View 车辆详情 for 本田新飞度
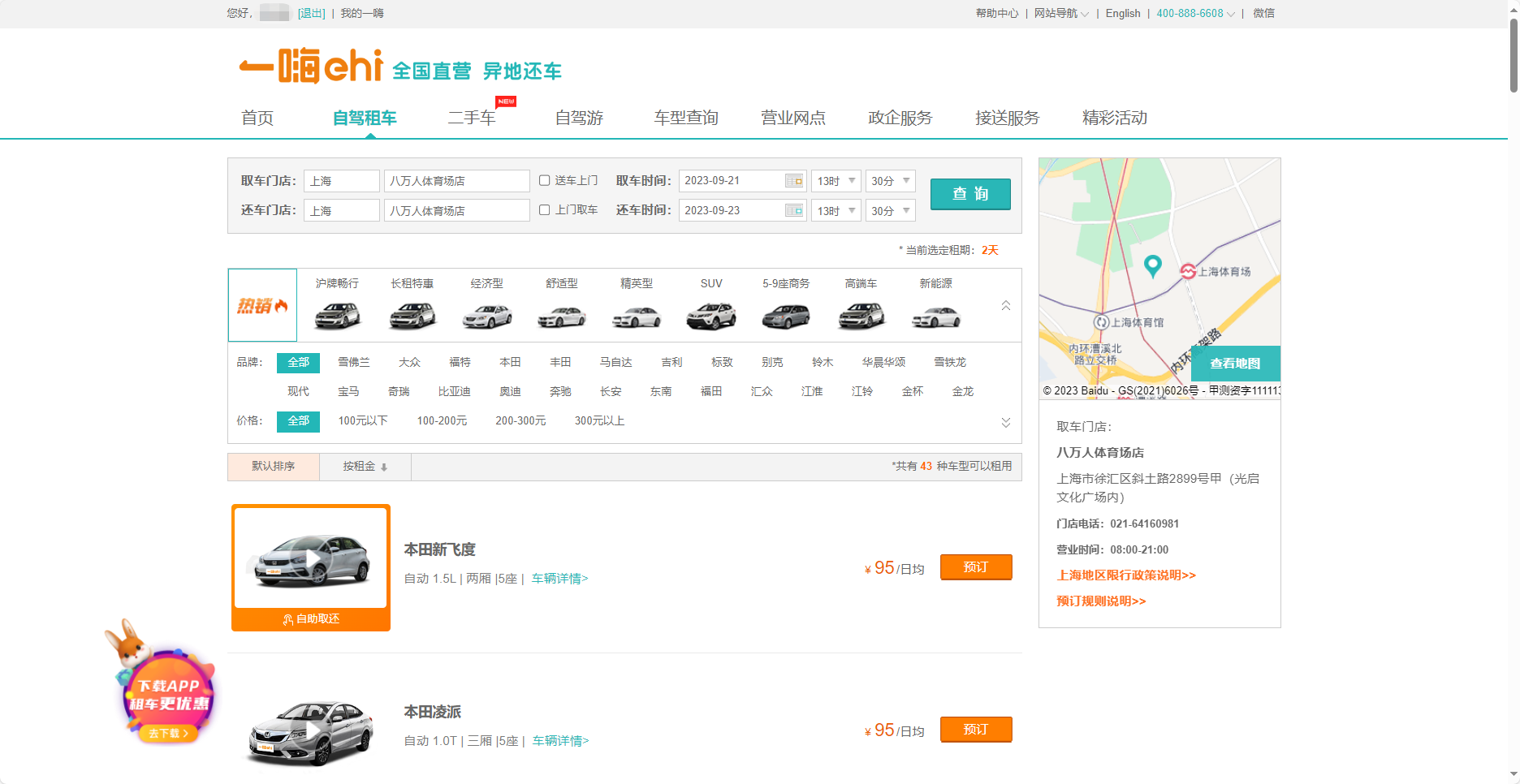Viewport: 1520px width, 784px height. click(x=559, y=579)
